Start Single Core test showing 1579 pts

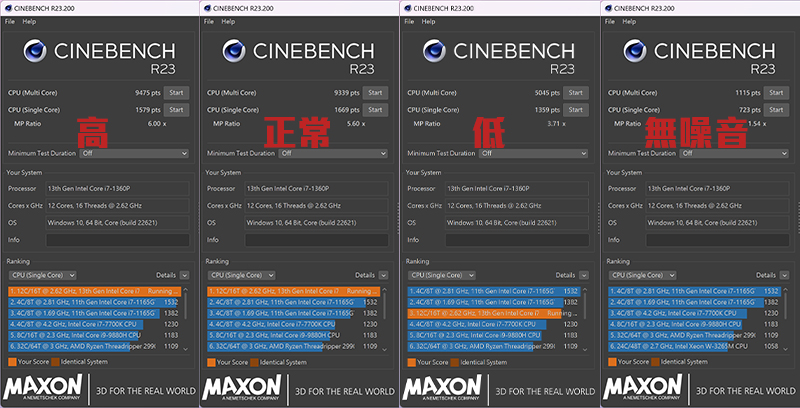pos(177,110)
